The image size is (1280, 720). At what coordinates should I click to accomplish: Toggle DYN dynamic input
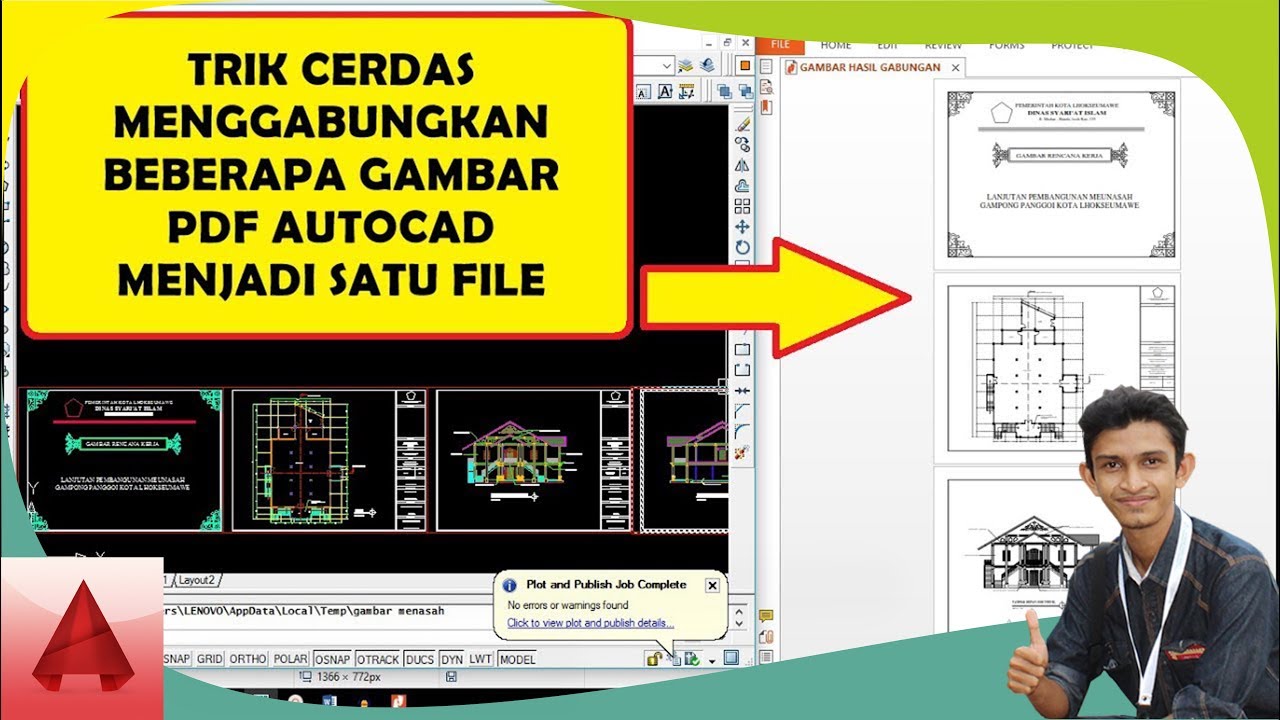452,659
